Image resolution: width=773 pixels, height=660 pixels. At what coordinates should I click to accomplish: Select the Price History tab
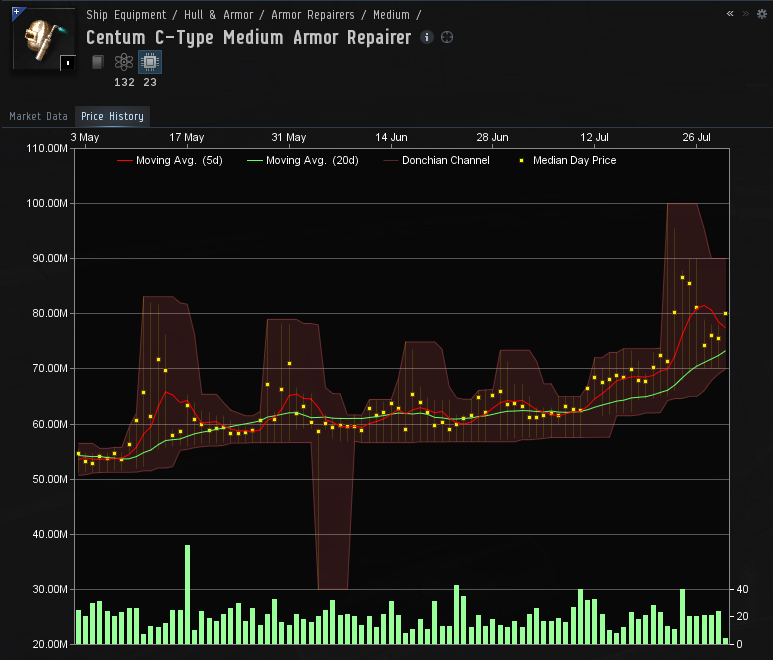coord(112,117)
